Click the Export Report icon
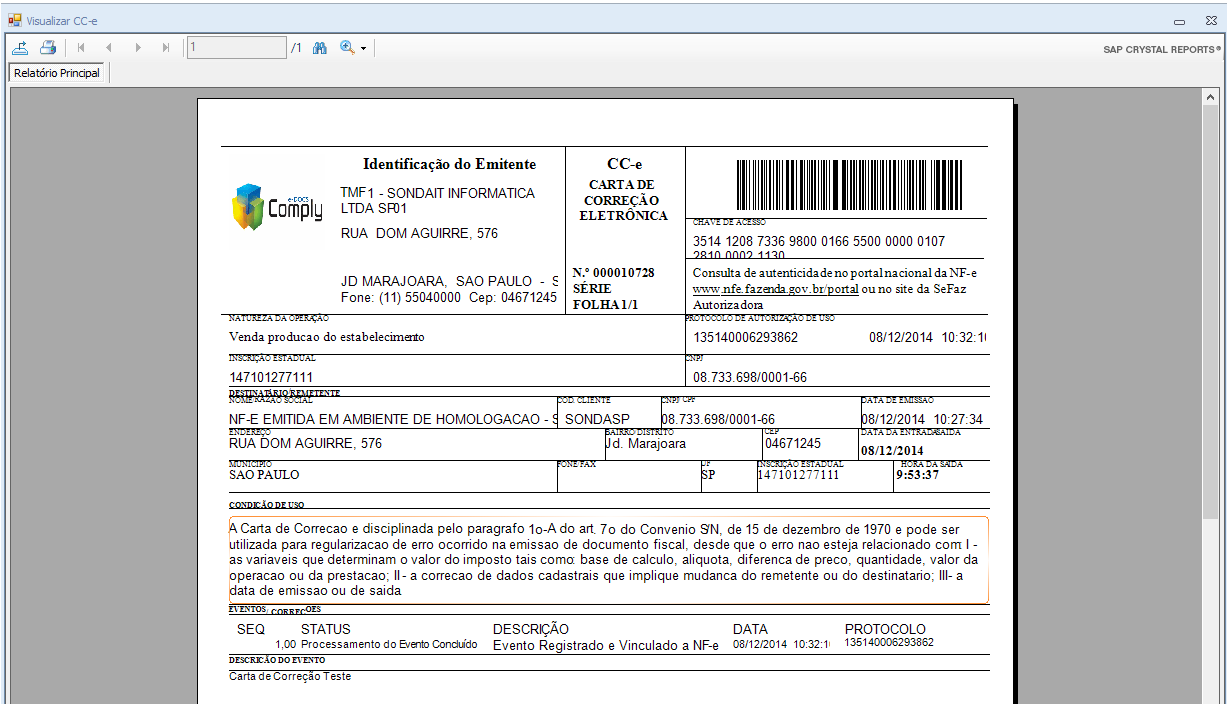The height and width of the screenshot is (710, 1227). tap(20, 48)
